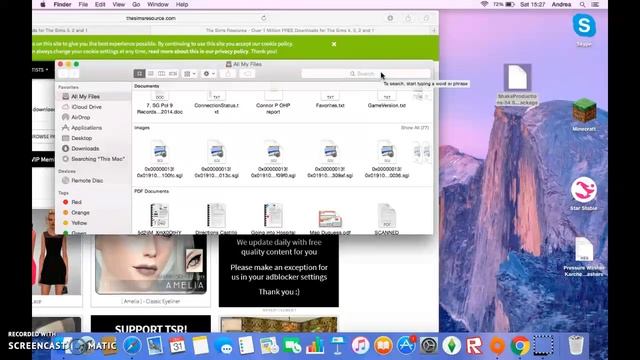This screenshot has width=640, height=360.
Task: Open Keynote from the Dock
Action: pyautogui.click(x=337, y=346)
